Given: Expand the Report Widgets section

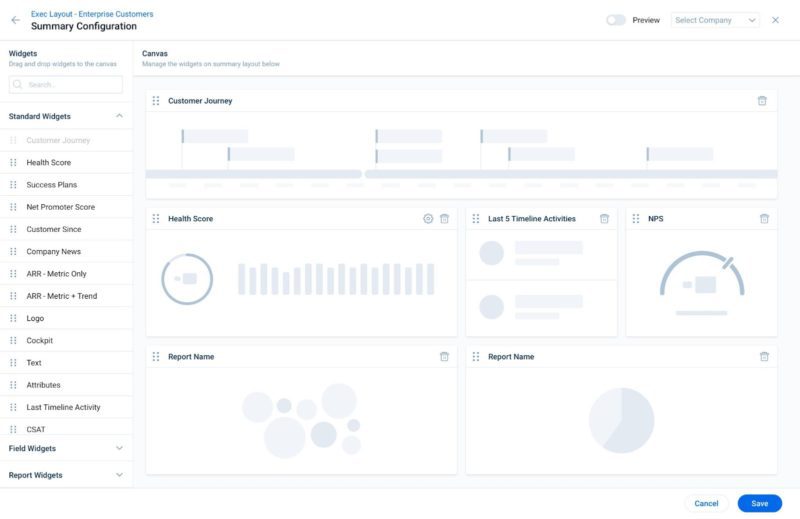Looking at the screenshot, I should point(119,475).
